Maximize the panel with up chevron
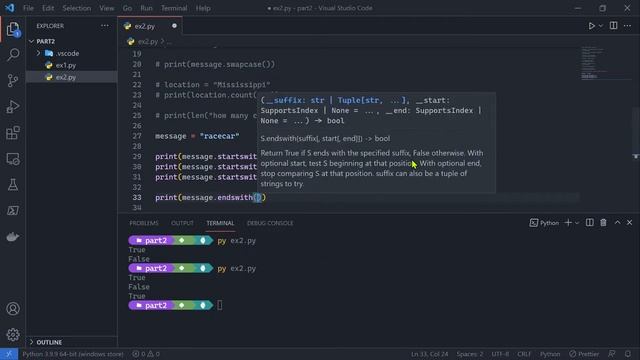This screenshot has width=640, height=360. coord(617,222)
